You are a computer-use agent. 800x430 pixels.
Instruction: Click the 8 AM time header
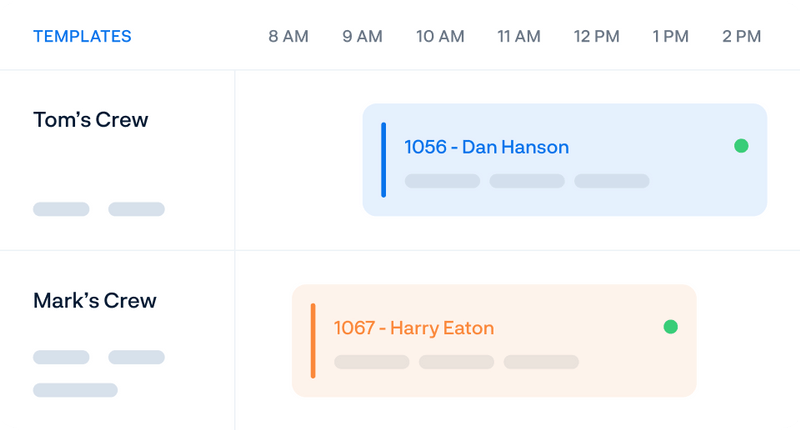[288, 37]
